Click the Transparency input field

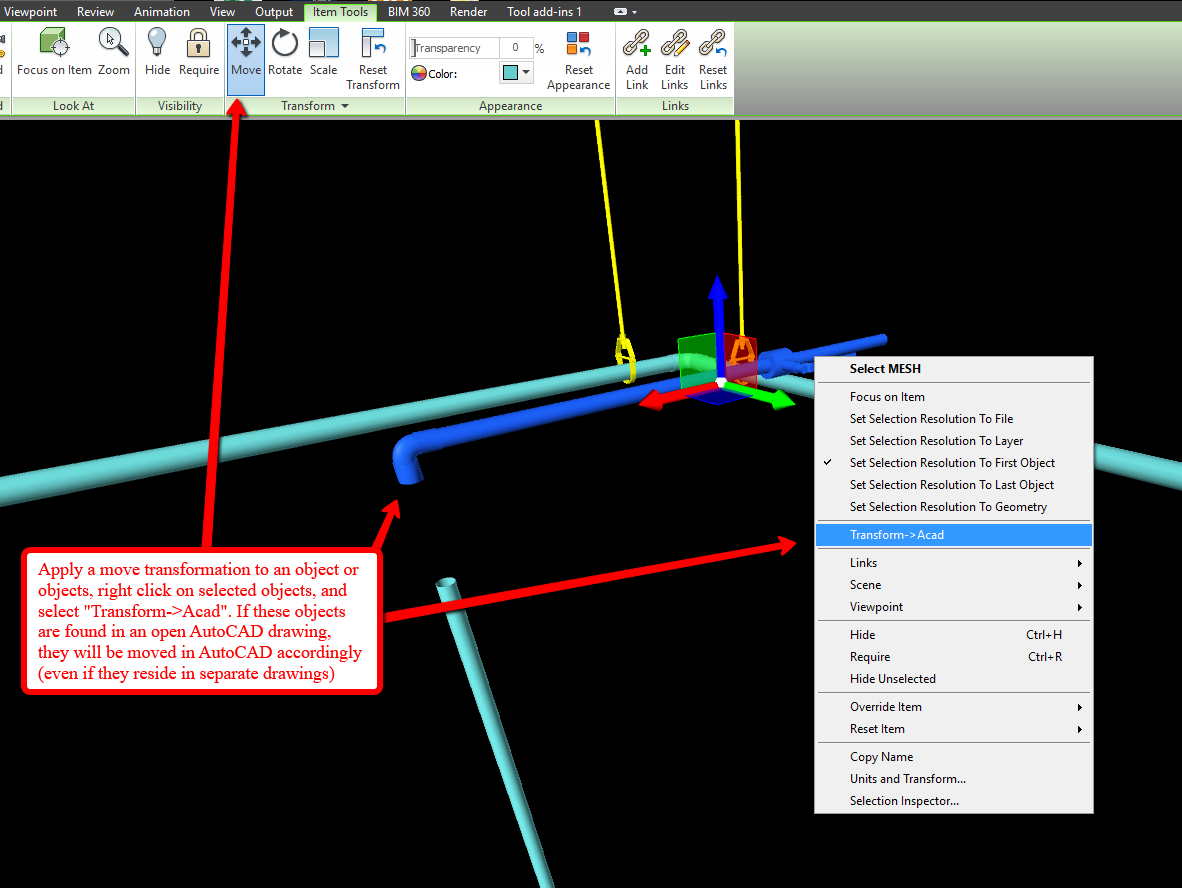[x=455, y=48]
